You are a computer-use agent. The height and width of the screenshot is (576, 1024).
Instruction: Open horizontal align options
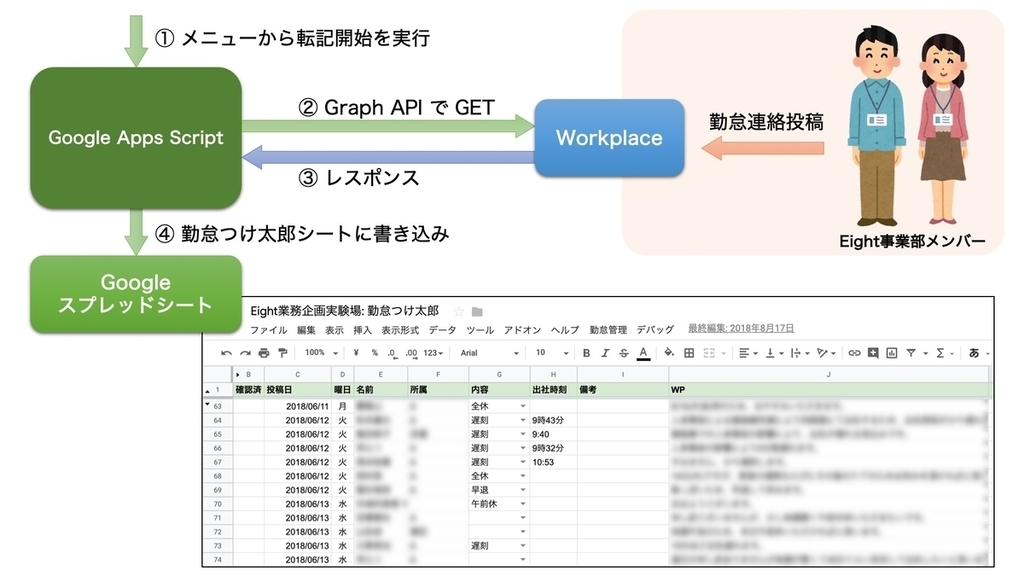pos(747,353)
